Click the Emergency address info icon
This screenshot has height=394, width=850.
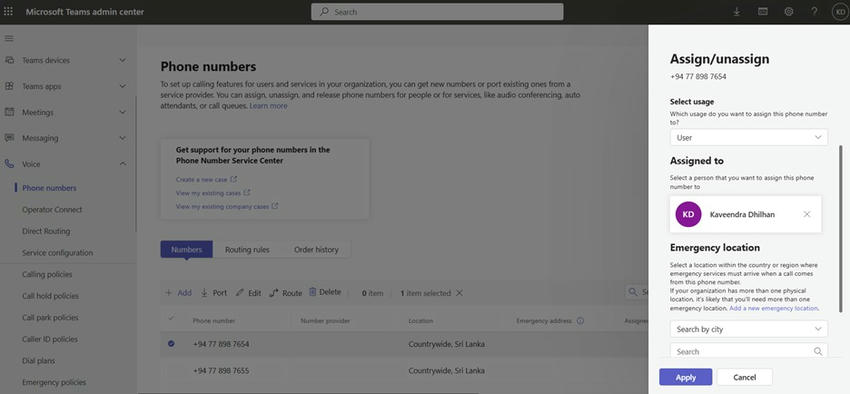click(580, 321)
